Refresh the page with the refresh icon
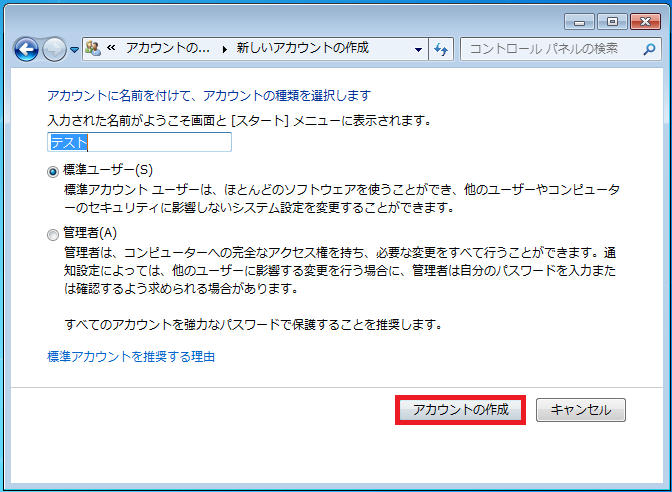This screenshot has height=492, width=672. pyautogui.click(x=441, y=49)
